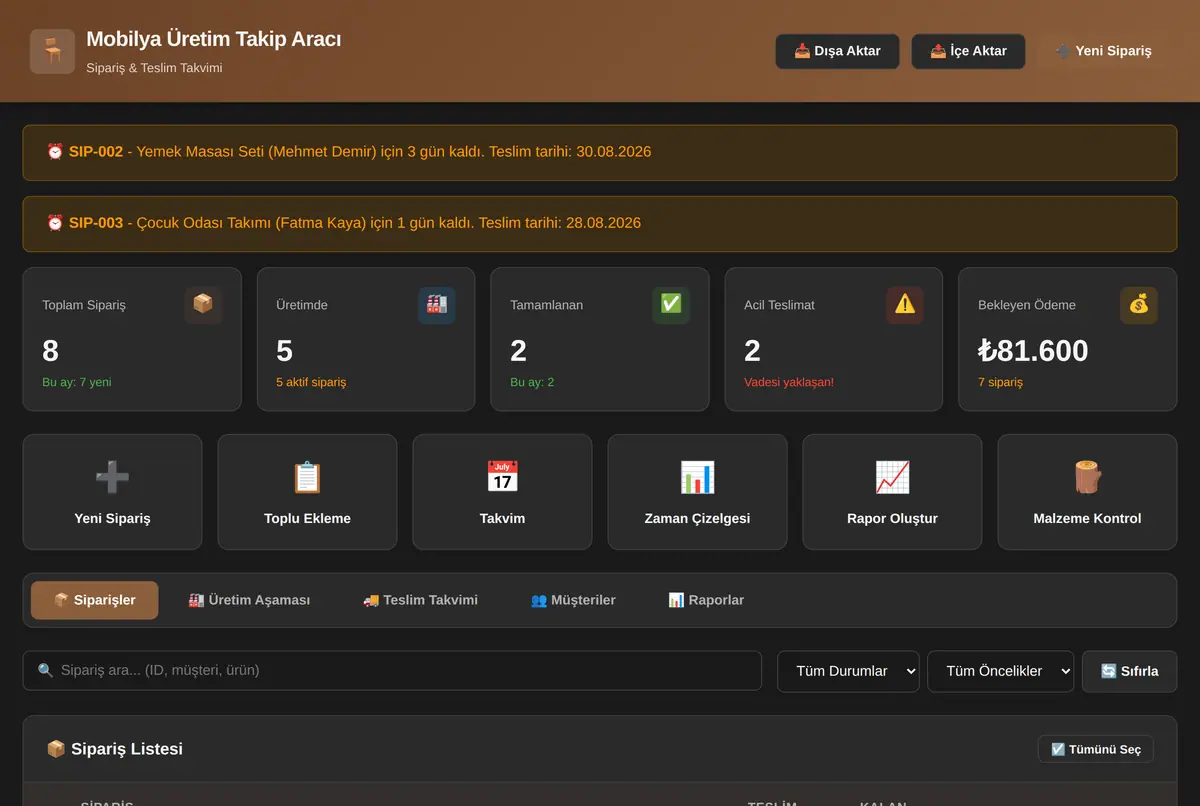Click the money bag icon on Bekleyen Ödeme card

tap(1139, 304)
